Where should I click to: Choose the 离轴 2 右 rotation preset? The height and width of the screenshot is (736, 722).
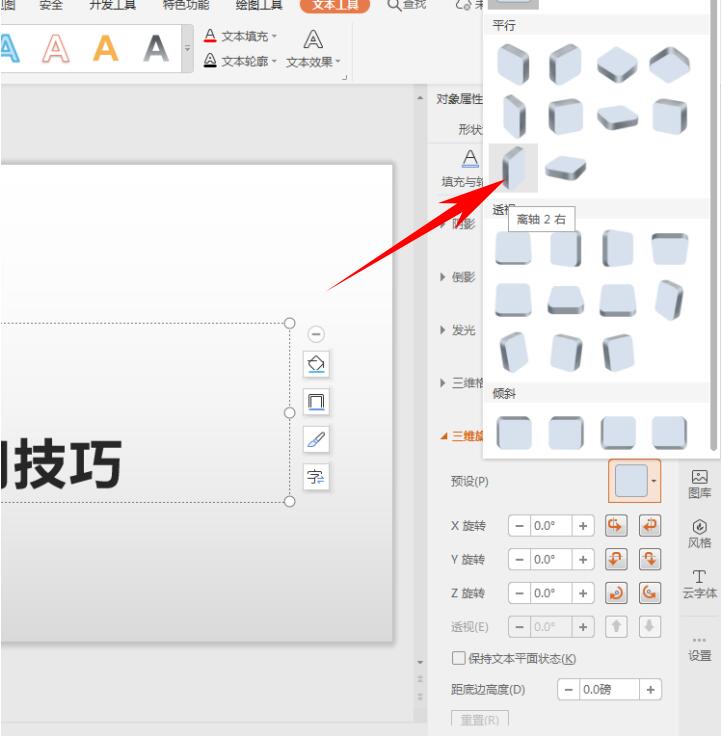(513, 168)
